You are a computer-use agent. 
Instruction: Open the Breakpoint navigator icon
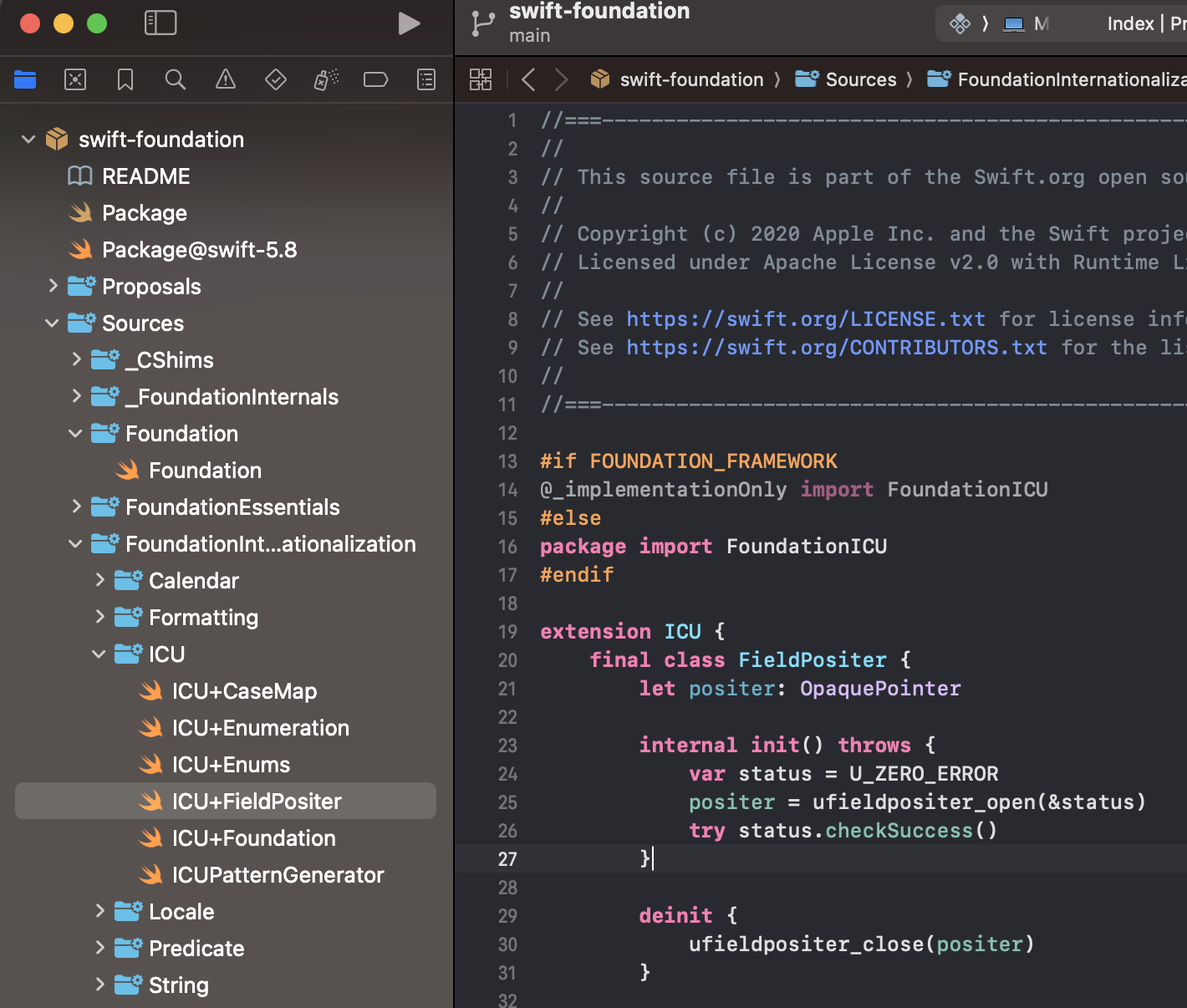[x=376, y=79]
